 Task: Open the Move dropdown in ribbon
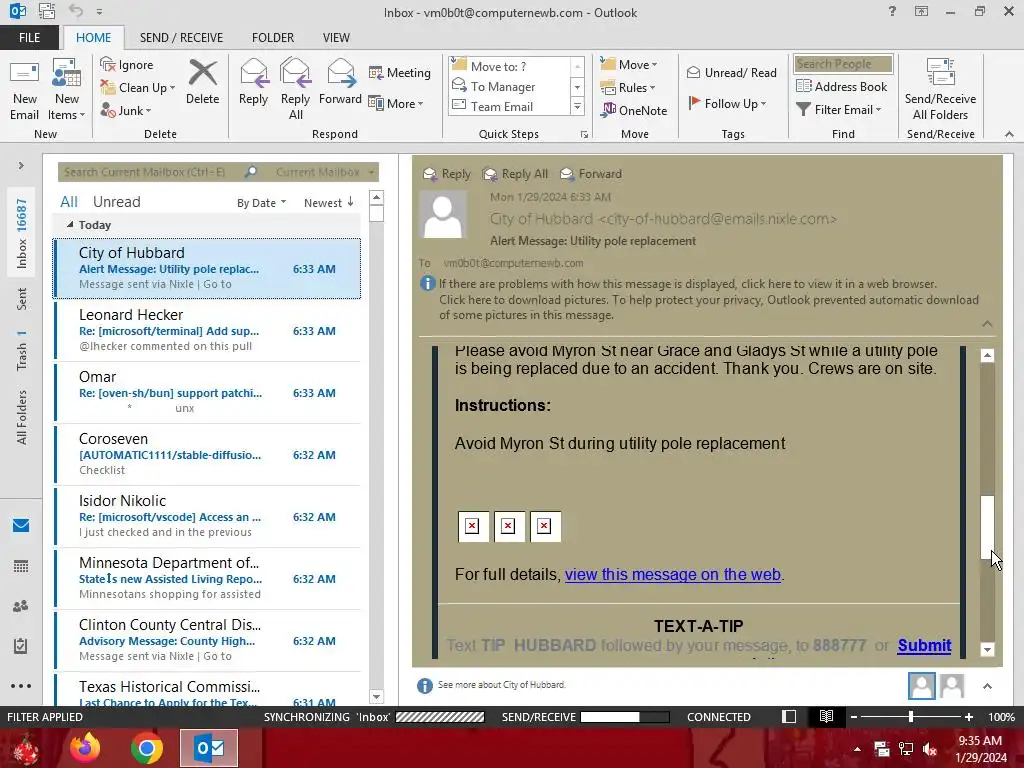629,65
